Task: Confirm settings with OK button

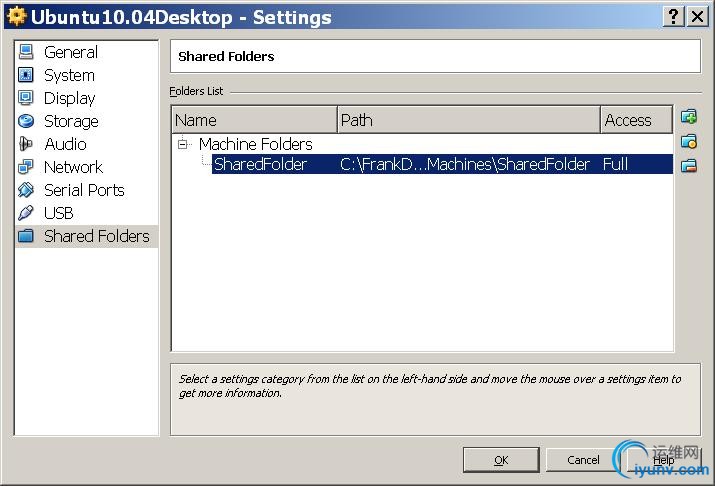Action: coord(501,460)
